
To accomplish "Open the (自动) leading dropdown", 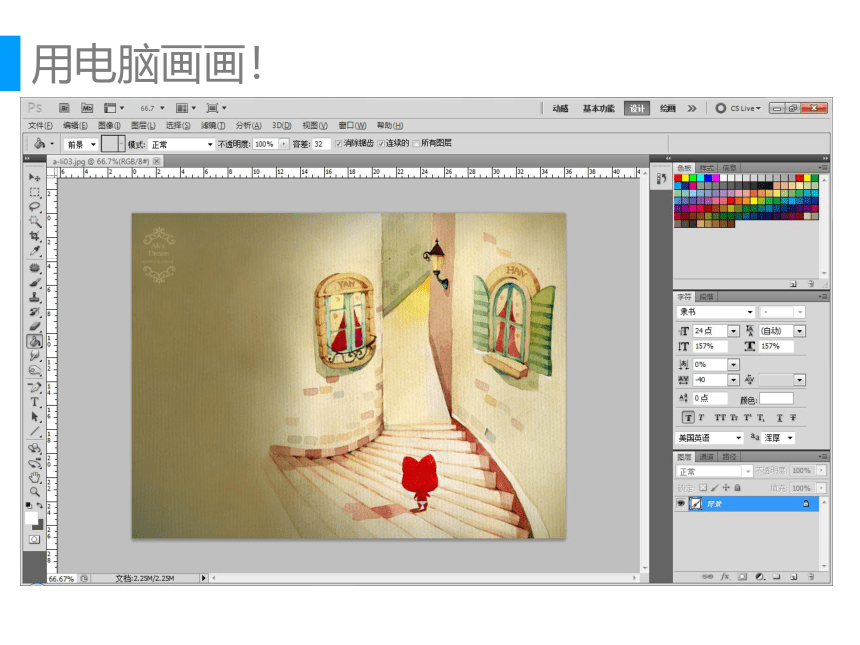I will tap(800, 331).
